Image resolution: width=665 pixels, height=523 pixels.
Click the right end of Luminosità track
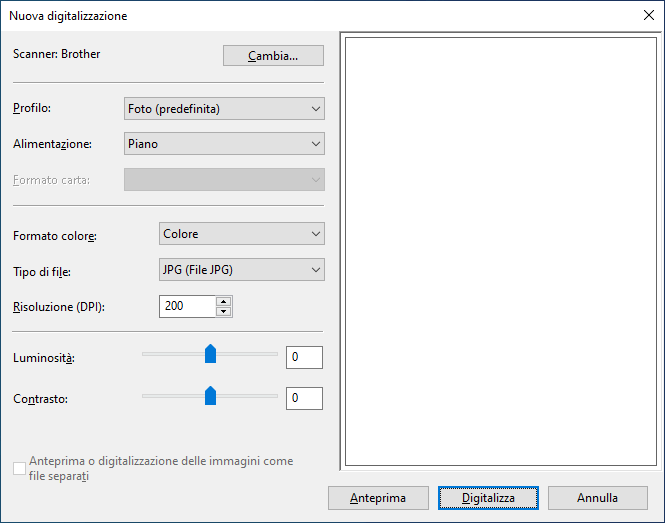coord(274,354)
